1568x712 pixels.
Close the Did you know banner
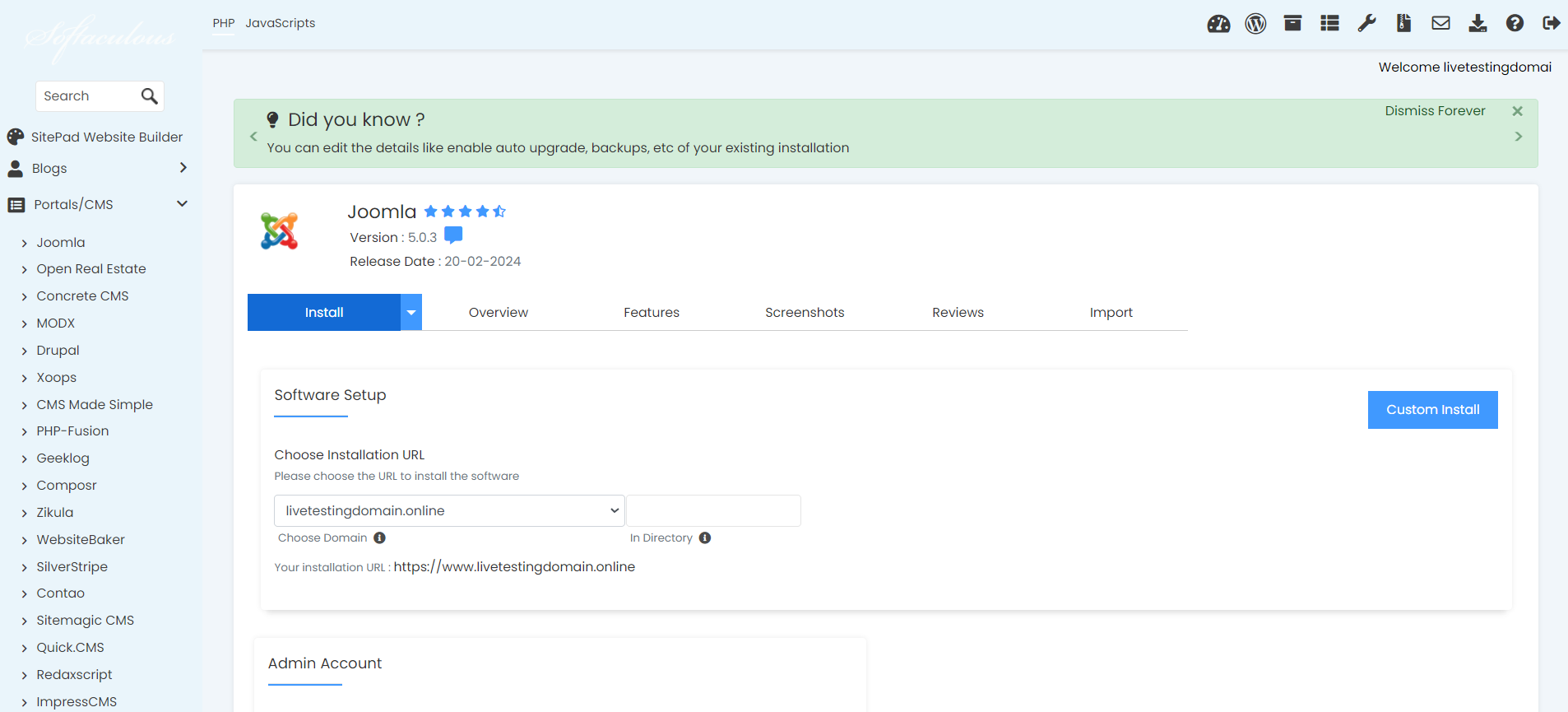point(1518,111)
